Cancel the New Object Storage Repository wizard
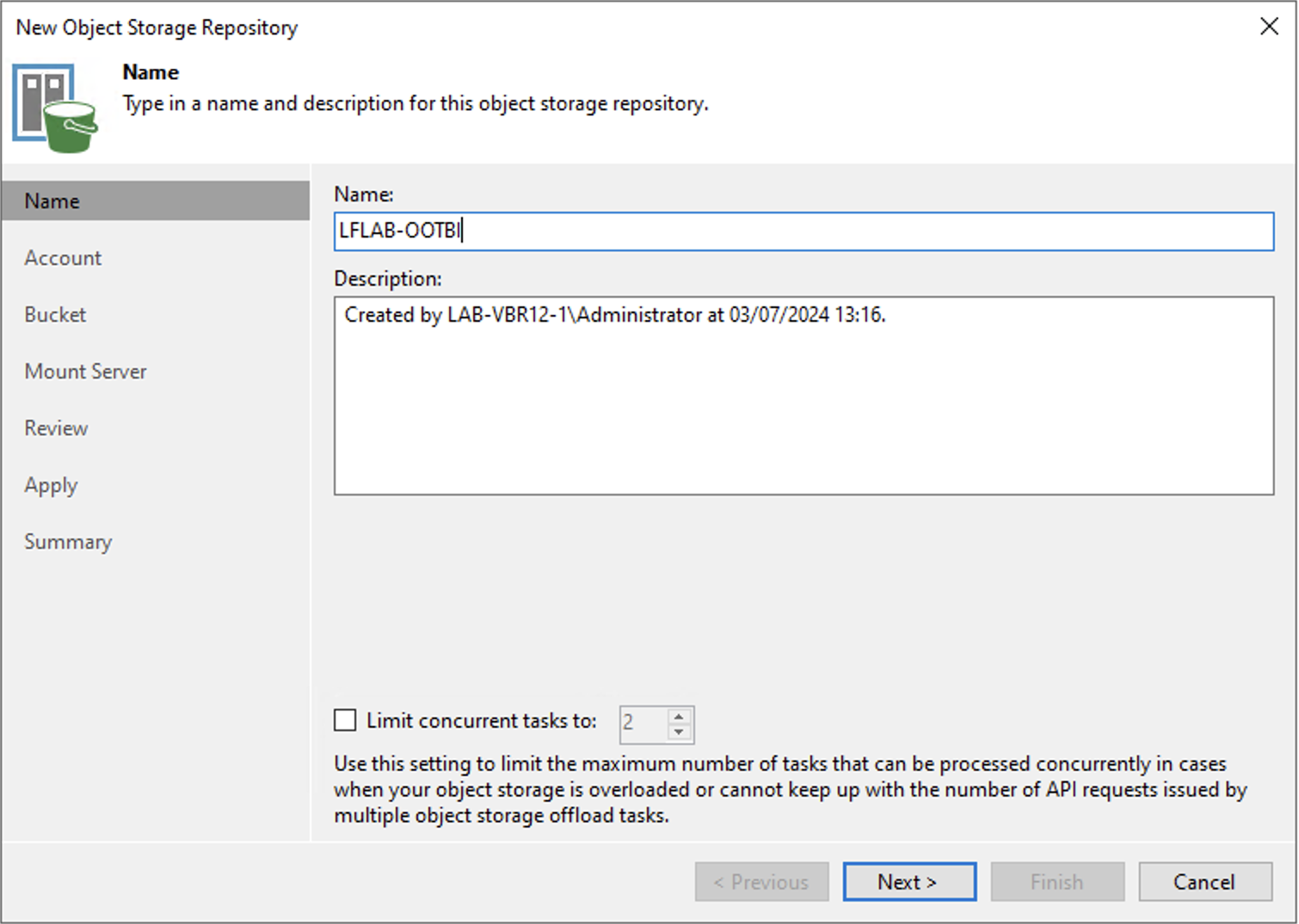The height and width of the screenshot is (924, 1299). pos(1204,881)
